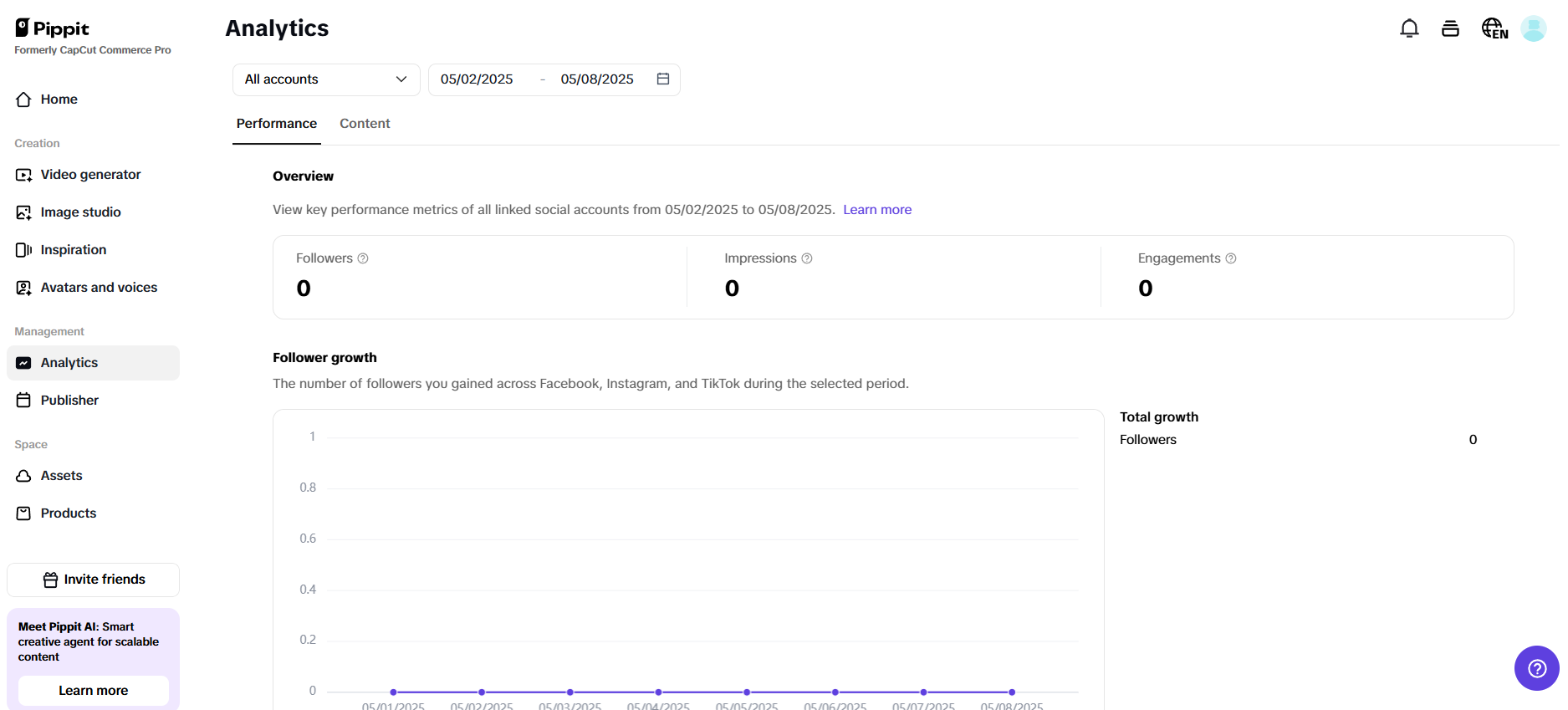Click the Overview heading
This screenshot has width=1568, height=710.
click(x=303, y=176)
